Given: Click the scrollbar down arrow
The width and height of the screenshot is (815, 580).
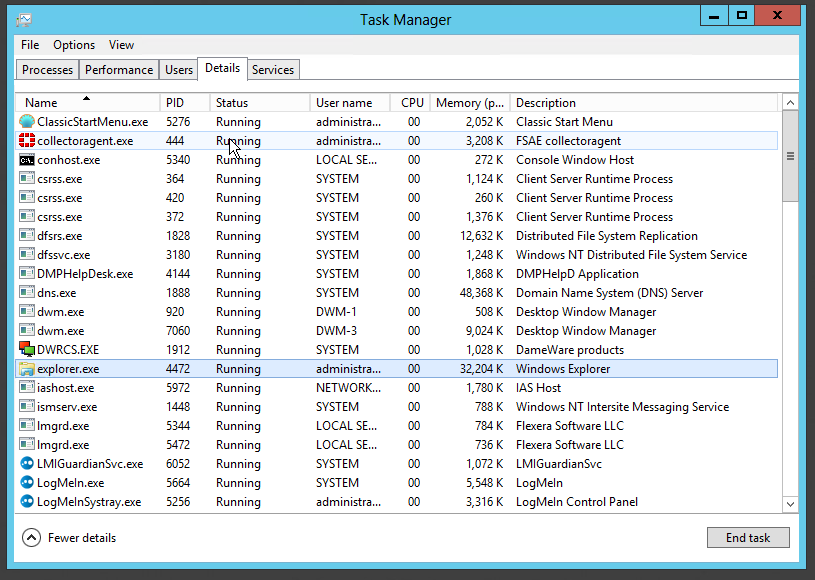Looking at the screenshot, I should click(x=790, y=505).
